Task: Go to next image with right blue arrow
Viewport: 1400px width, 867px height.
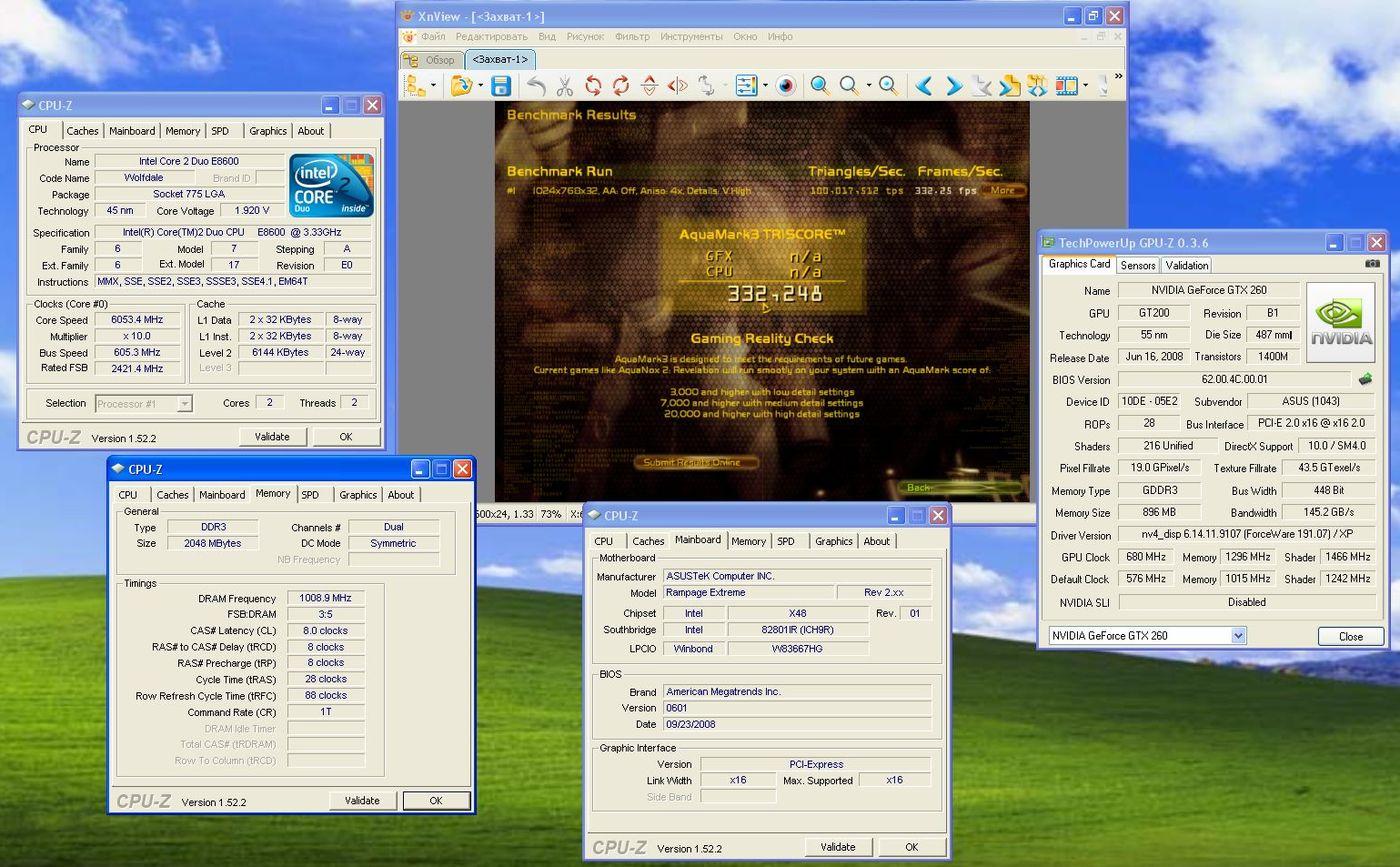Action: (953, 86)
